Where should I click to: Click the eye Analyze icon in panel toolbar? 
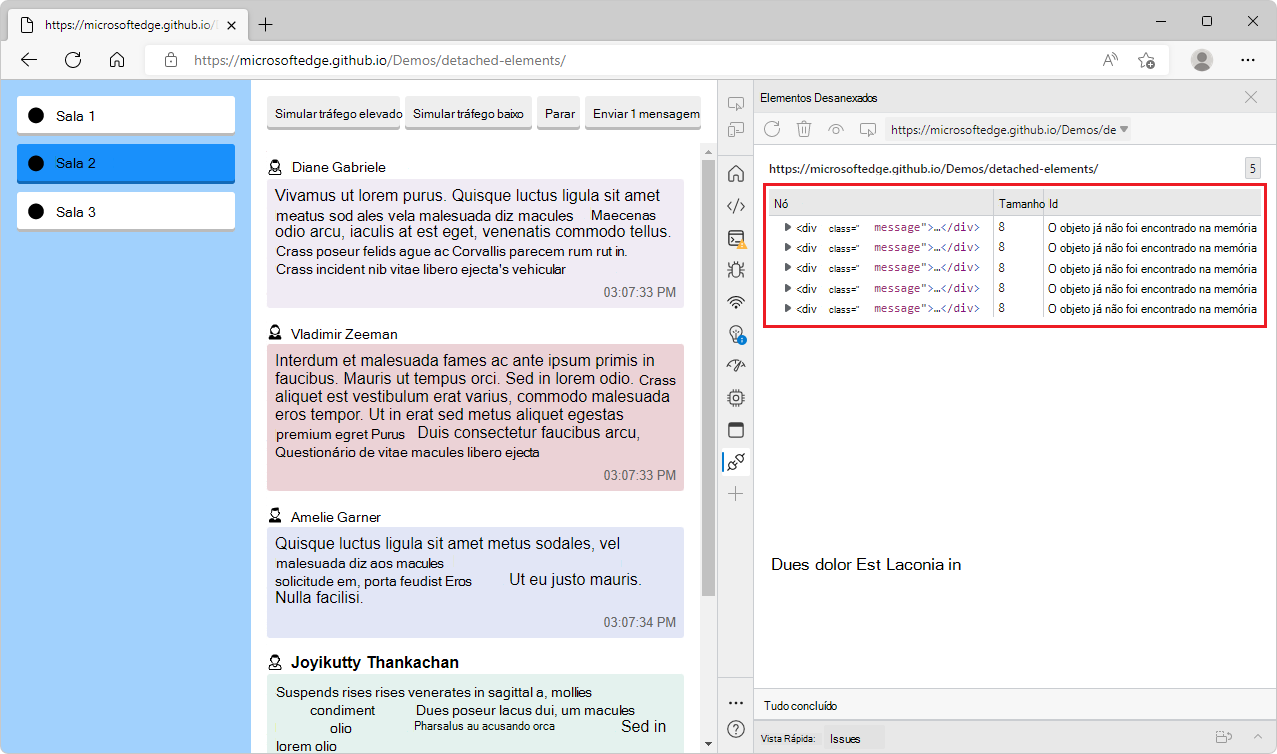tap(836, 129)
